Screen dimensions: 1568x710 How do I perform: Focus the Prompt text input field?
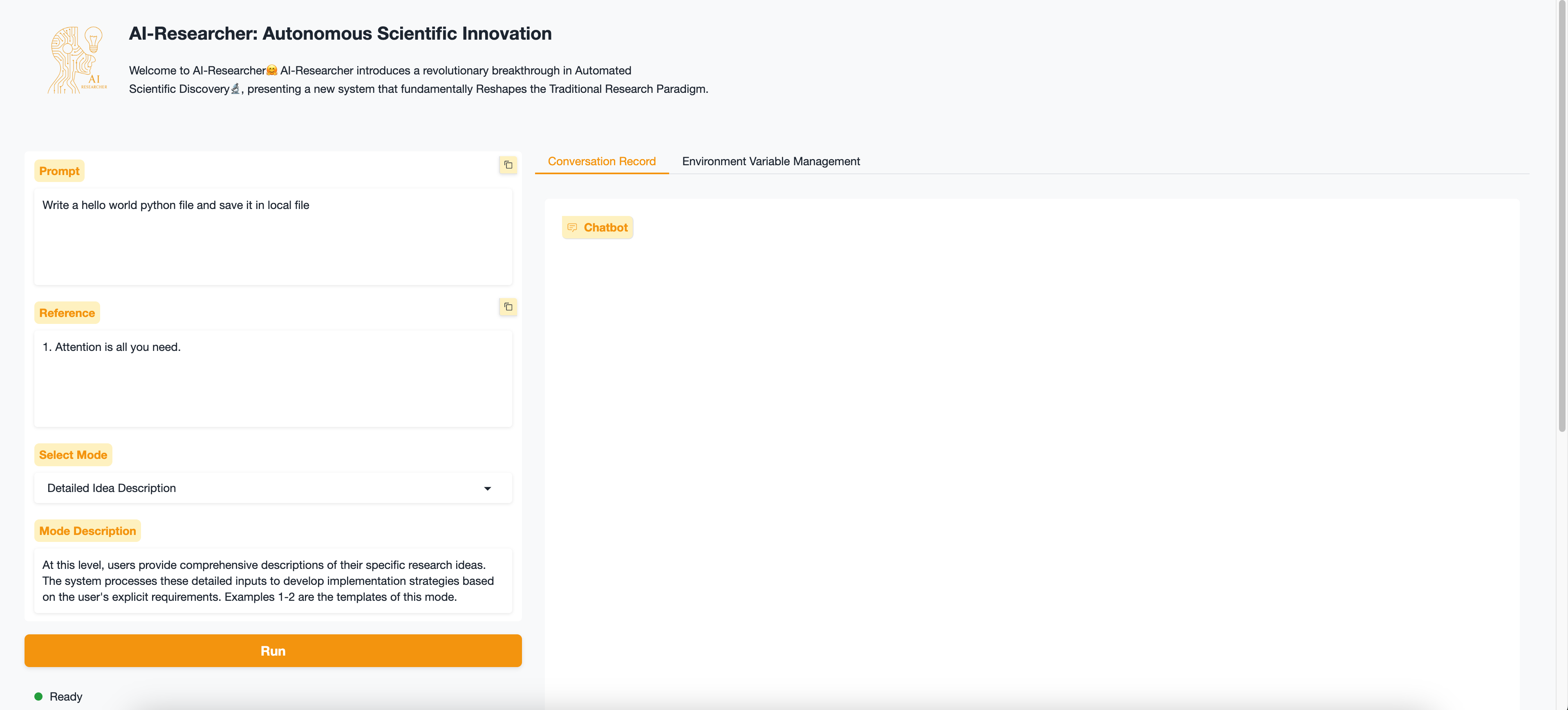point(273,236)
